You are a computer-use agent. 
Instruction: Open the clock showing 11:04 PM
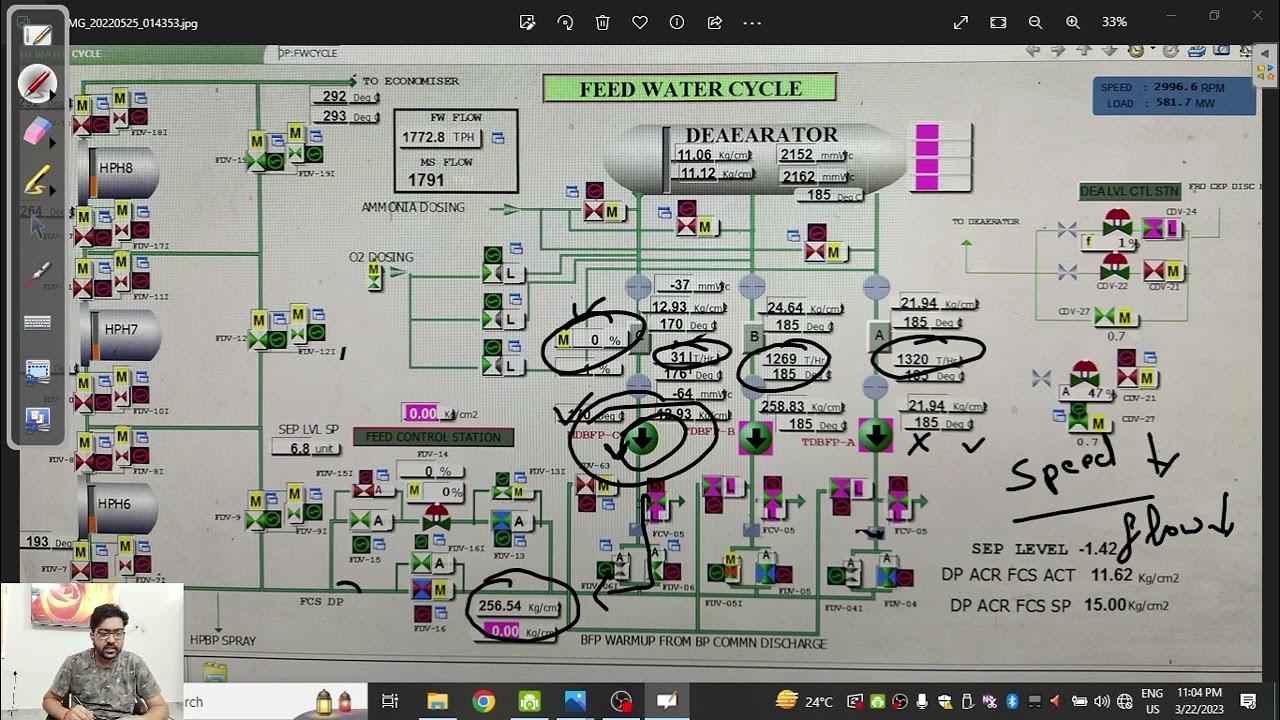1199,701
